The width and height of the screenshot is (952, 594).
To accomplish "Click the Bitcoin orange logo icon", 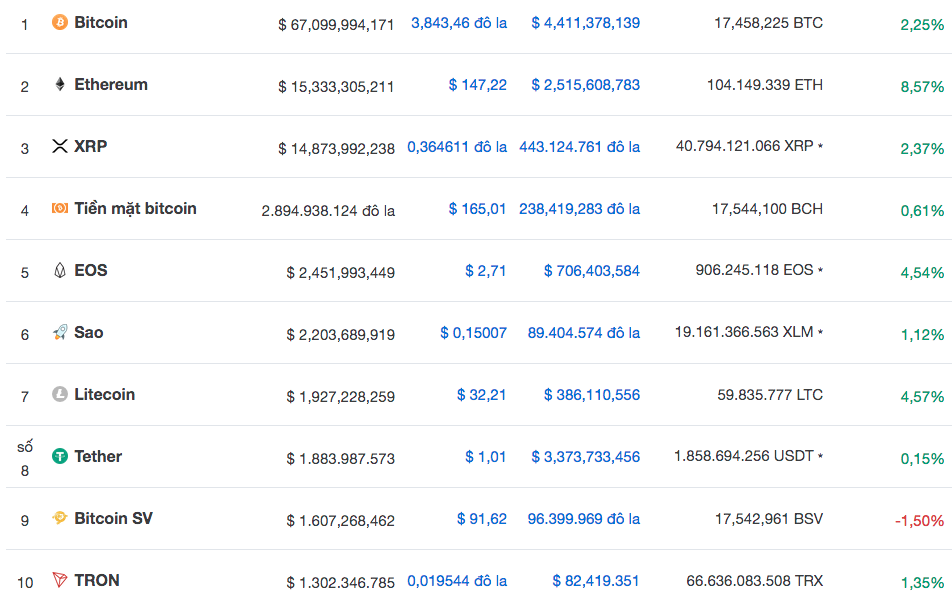I will (60, 22).
